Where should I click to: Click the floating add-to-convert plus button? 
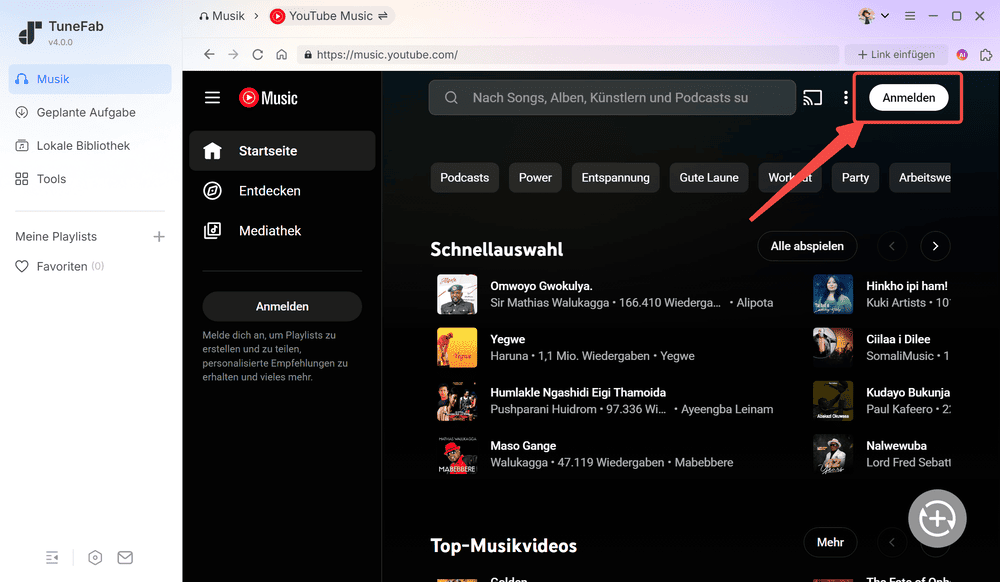(937, 519)
